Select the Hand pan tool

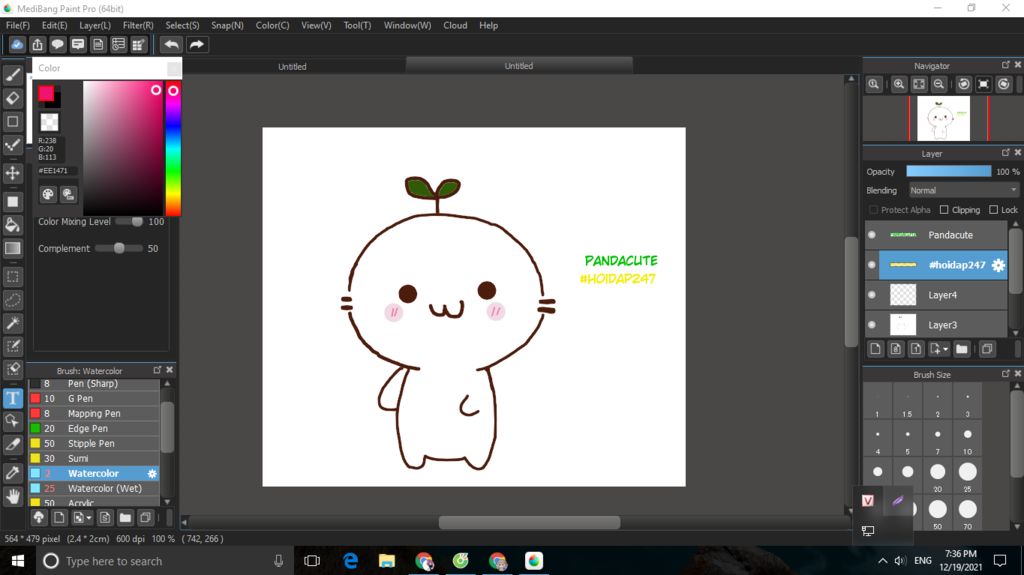(x=12, y=497)
